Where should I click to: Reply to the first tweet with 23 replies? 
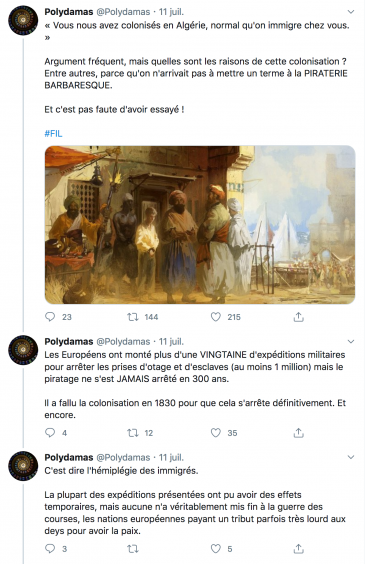(50, 317)
